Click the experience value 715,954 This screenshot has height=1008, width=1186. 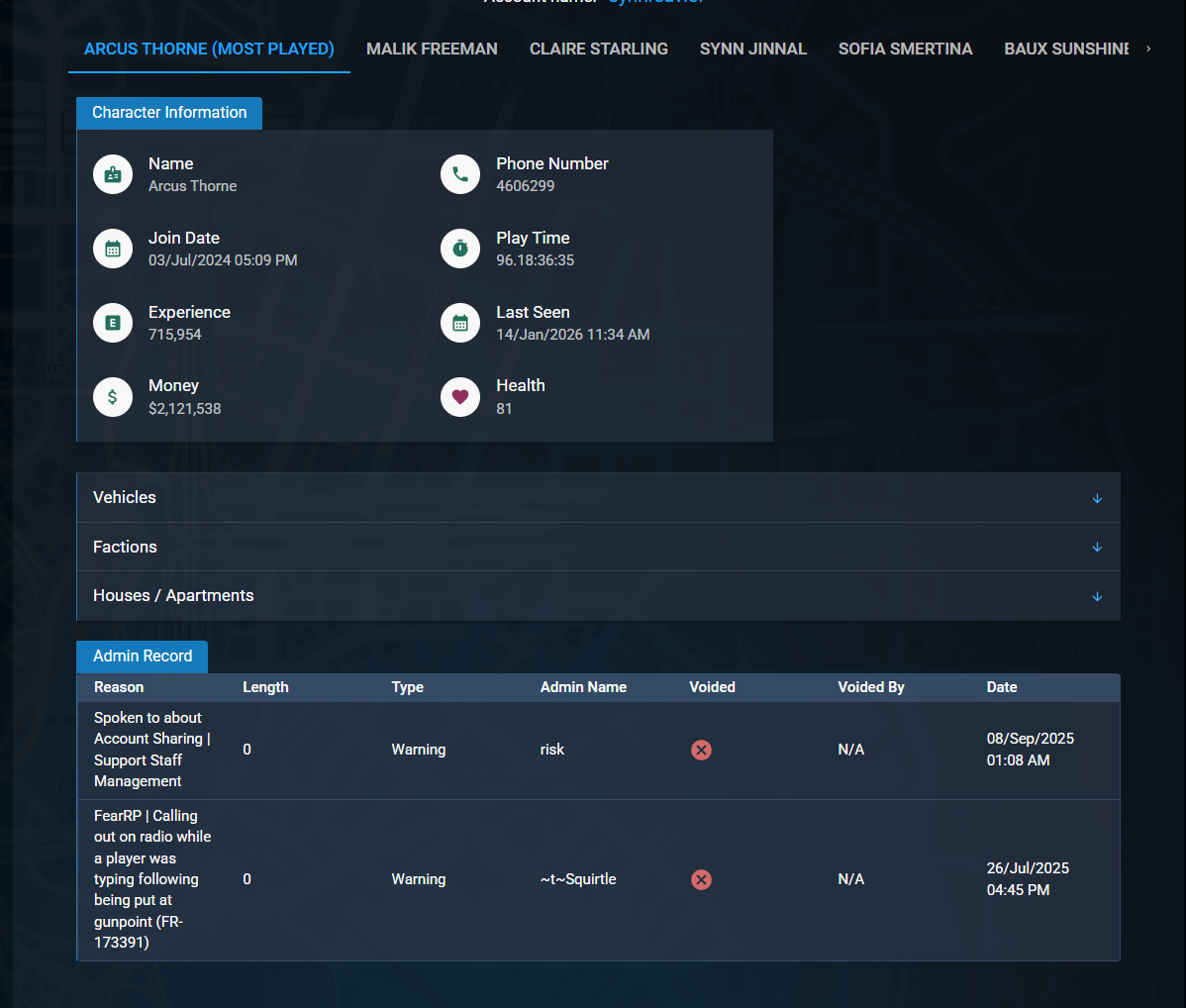[x=174, y=335]
